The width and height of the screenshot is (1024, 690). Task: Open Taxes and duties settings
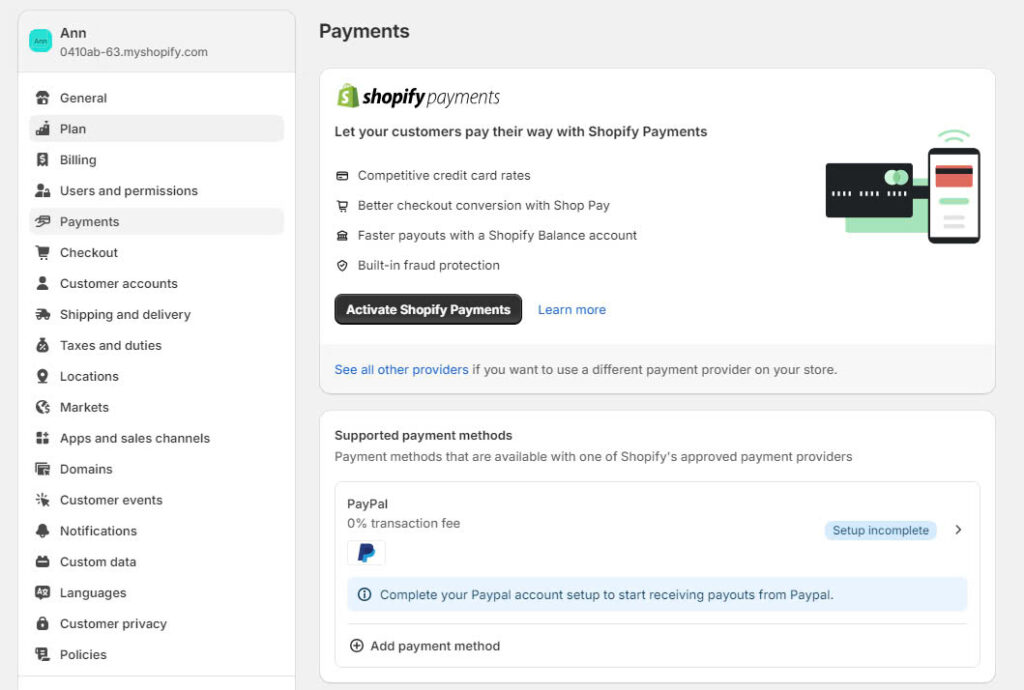(x=157, y=345)
